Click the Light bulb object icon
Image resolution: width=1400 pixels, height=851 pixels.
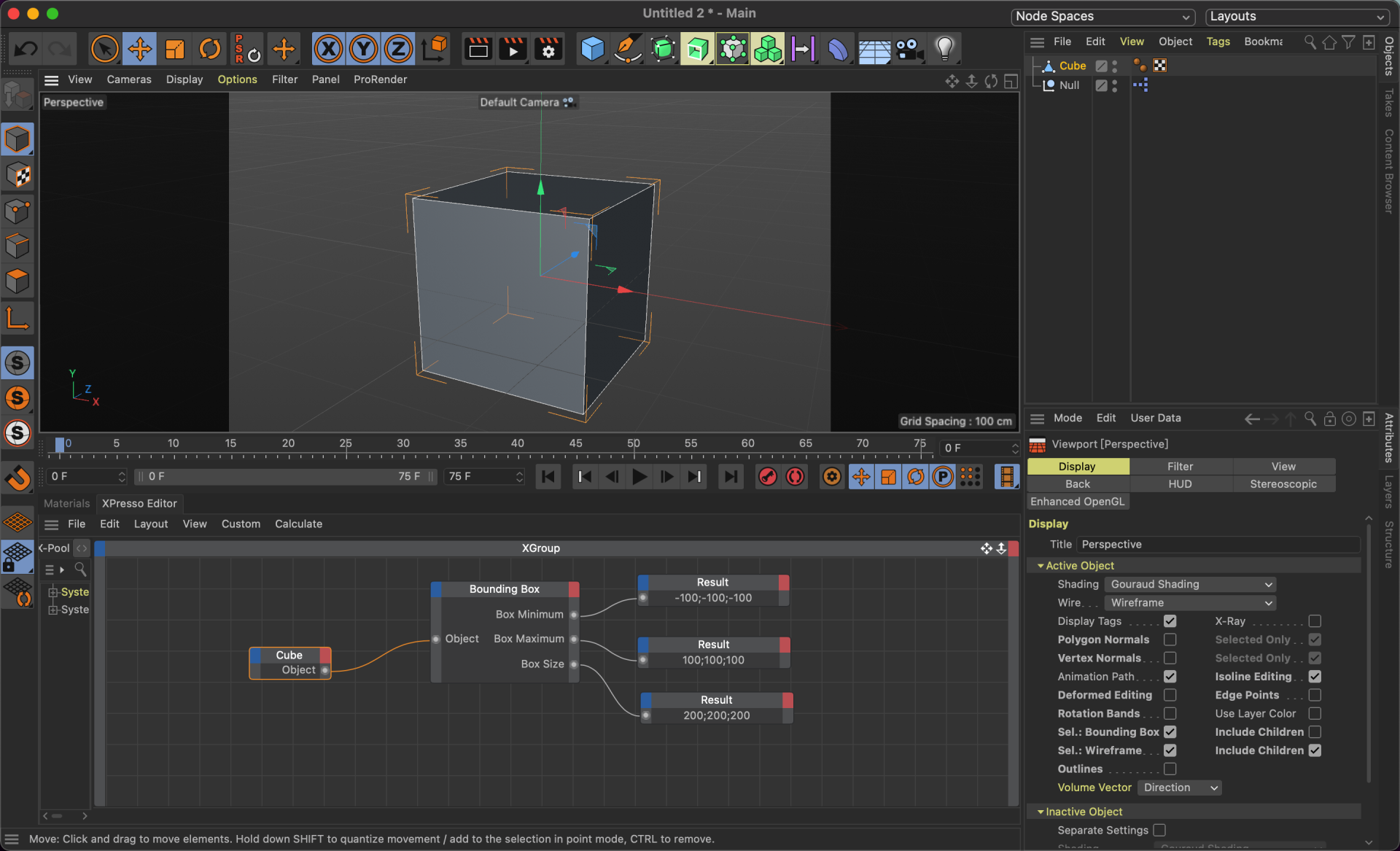pyautogui.click(x=944, y=50)
